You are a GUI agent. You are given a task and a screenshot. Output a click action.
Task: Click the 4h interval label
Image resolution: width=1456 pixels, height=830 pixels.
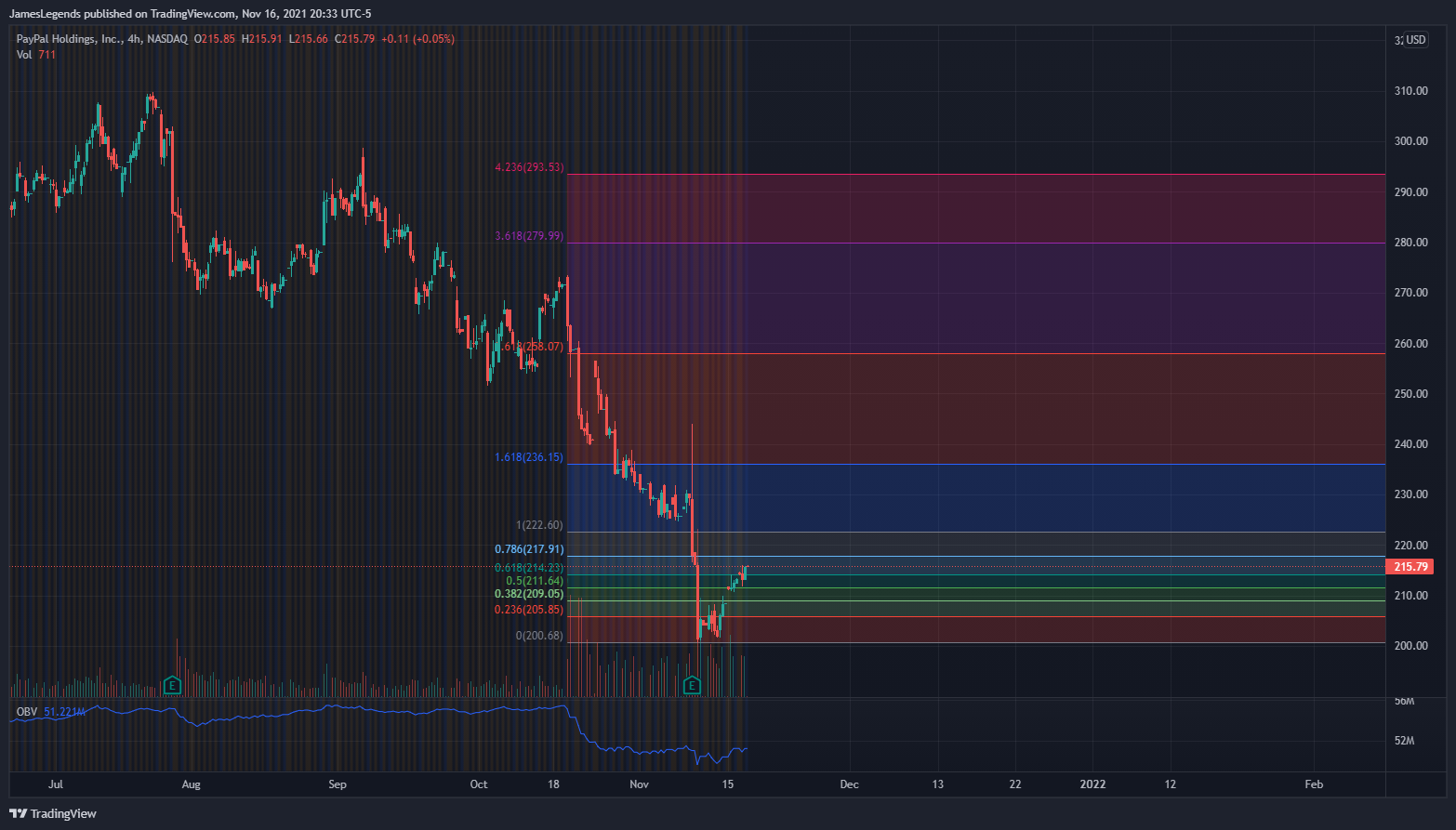pyautogui.click(x=134, y=39)
